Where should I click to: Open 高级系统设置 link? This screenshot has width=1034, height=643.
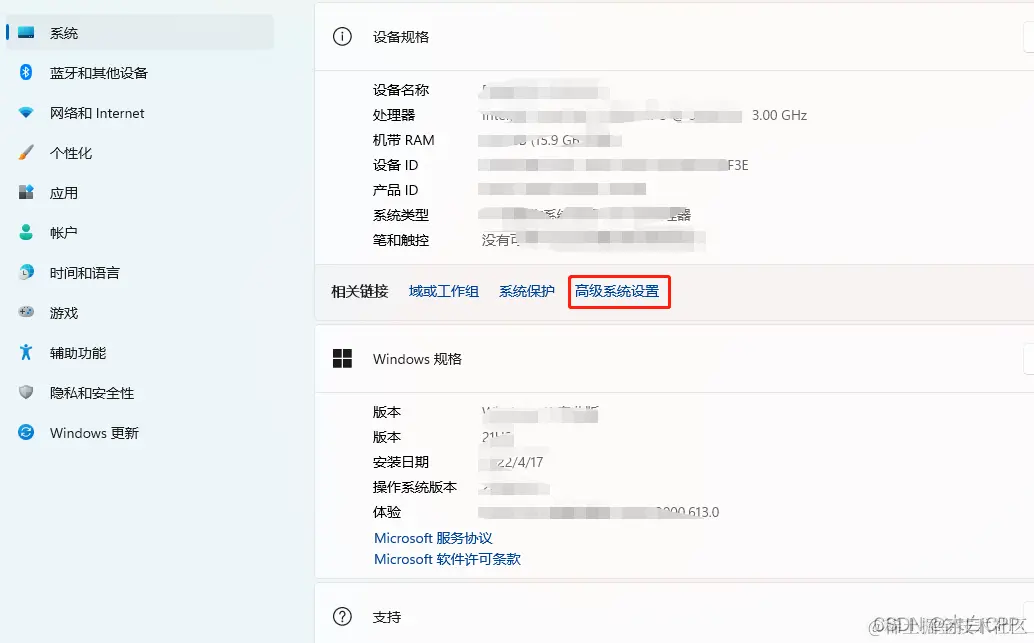pyautogui.click(x=617, y=291)
